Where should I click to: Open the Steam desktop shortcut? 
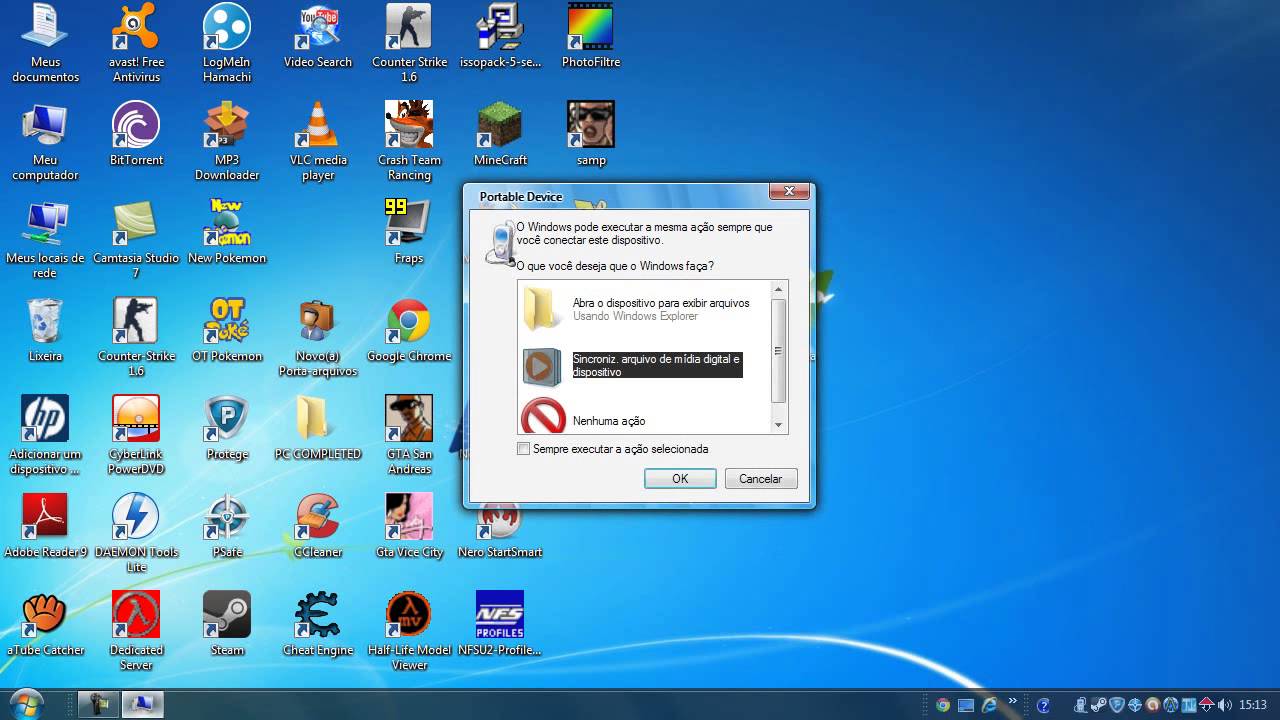227,624
